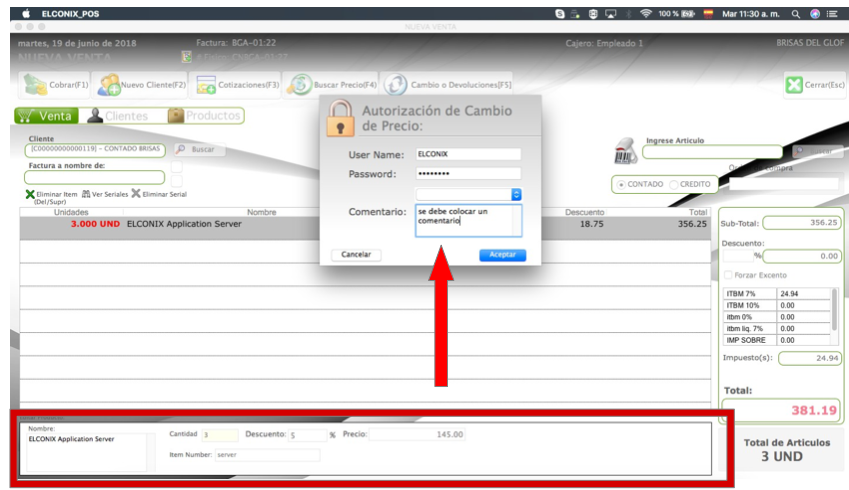
Task: Click the Siri menu bar icon
Action: click(814, 14)
